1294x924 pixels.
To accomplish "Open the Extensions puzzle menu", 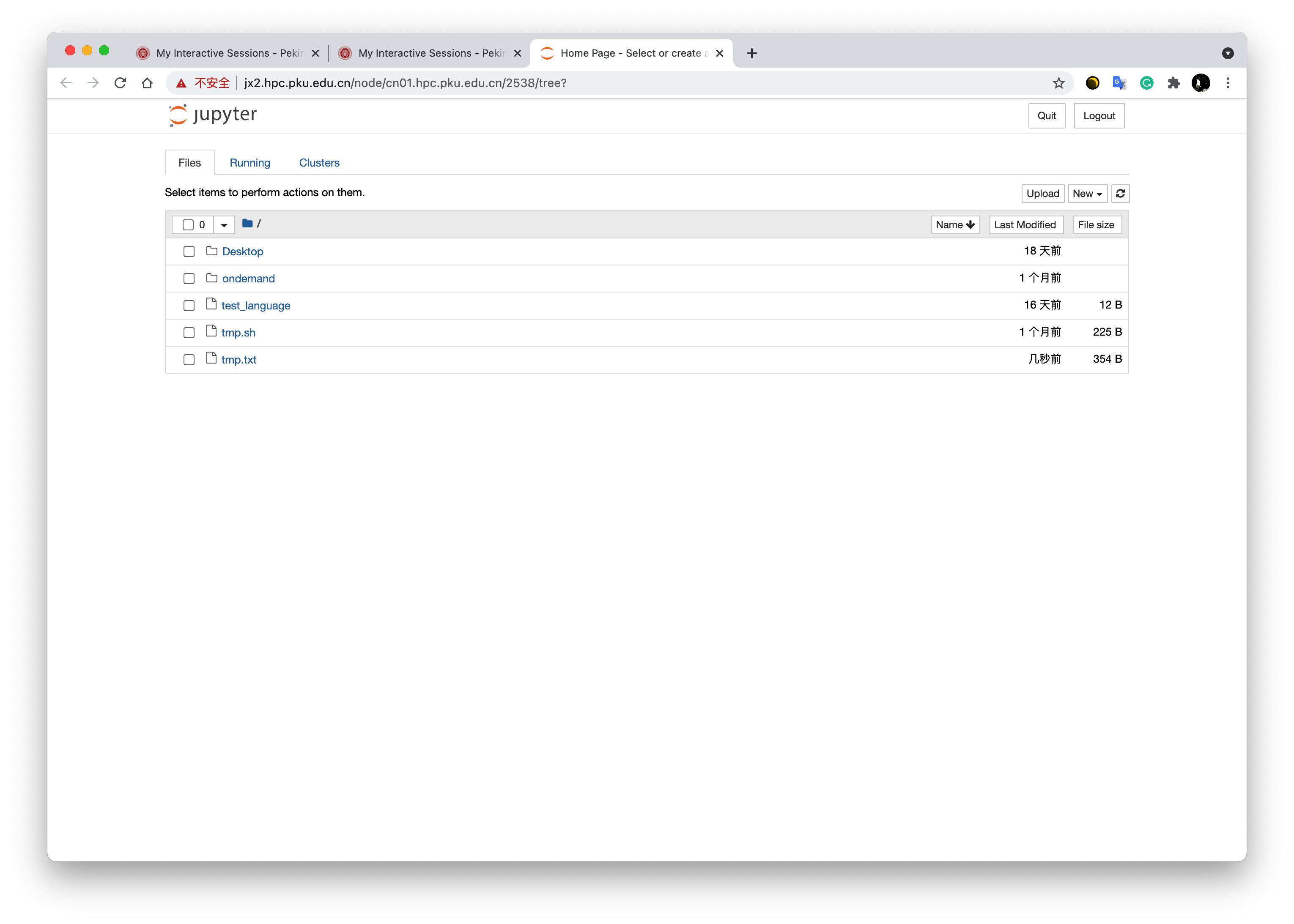I will point(1173,83).
